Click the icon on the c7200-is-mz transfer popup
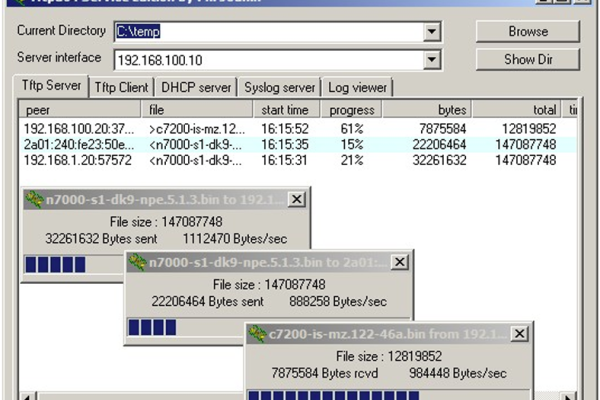Image resolution: width=600 pixels, height=400 pixels. coord(259,334)
